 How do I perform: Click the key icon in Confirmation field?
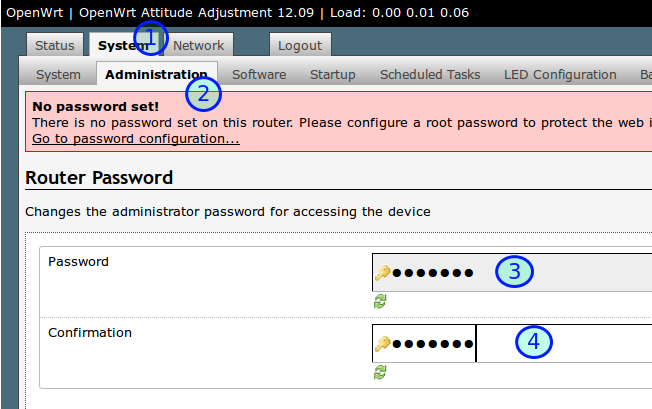tap(382, 343)
